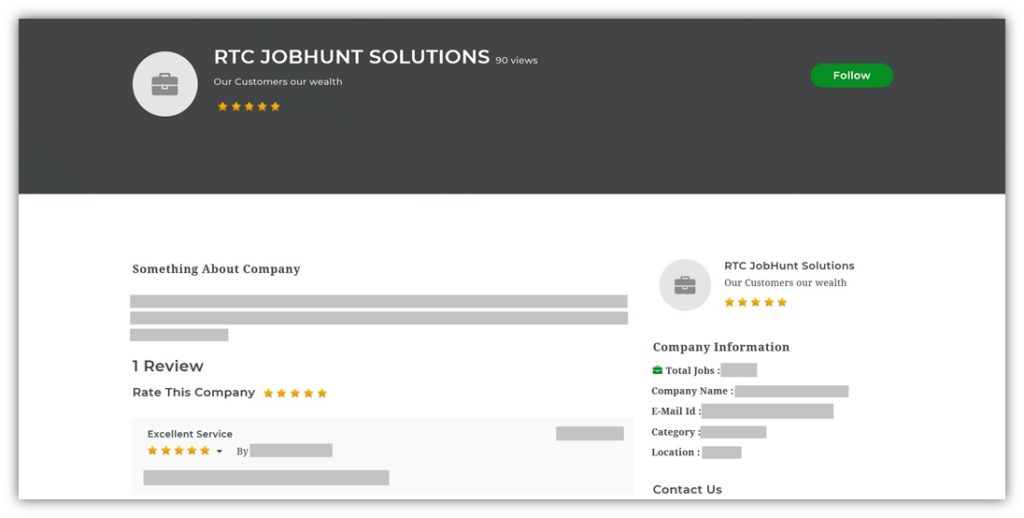This screenshot has width=1024, height=518.
Task: Click the star rating in the sidebar company card
Action: click(x=755, y=302)
